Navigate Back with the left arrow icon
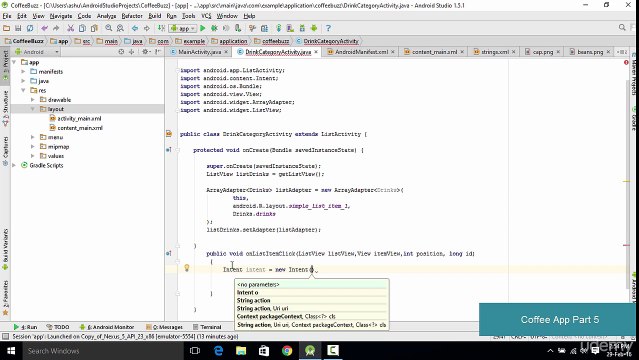Viewport: 639px width, 360px height. pyautogui.click(x=135, y=28)
